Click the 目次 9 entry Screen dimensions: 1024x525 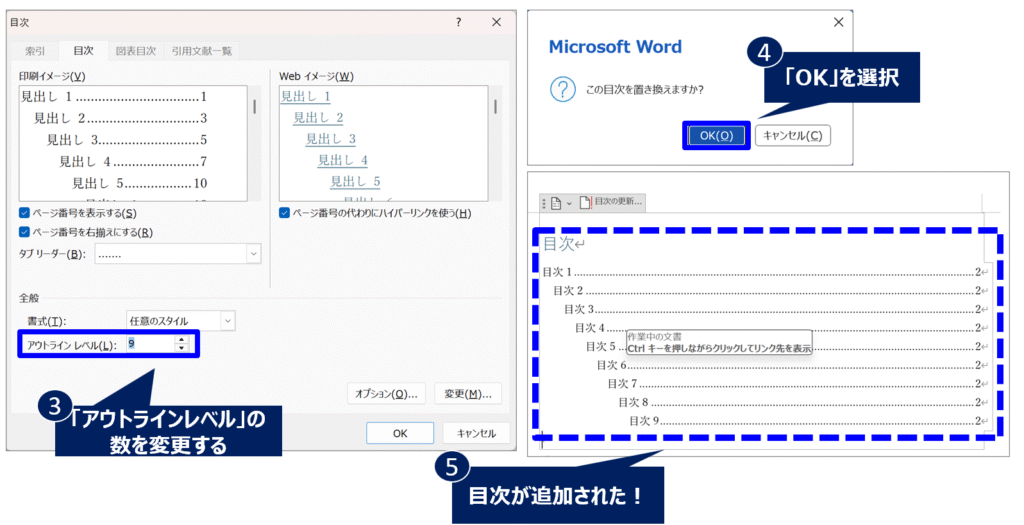(808, 421)
